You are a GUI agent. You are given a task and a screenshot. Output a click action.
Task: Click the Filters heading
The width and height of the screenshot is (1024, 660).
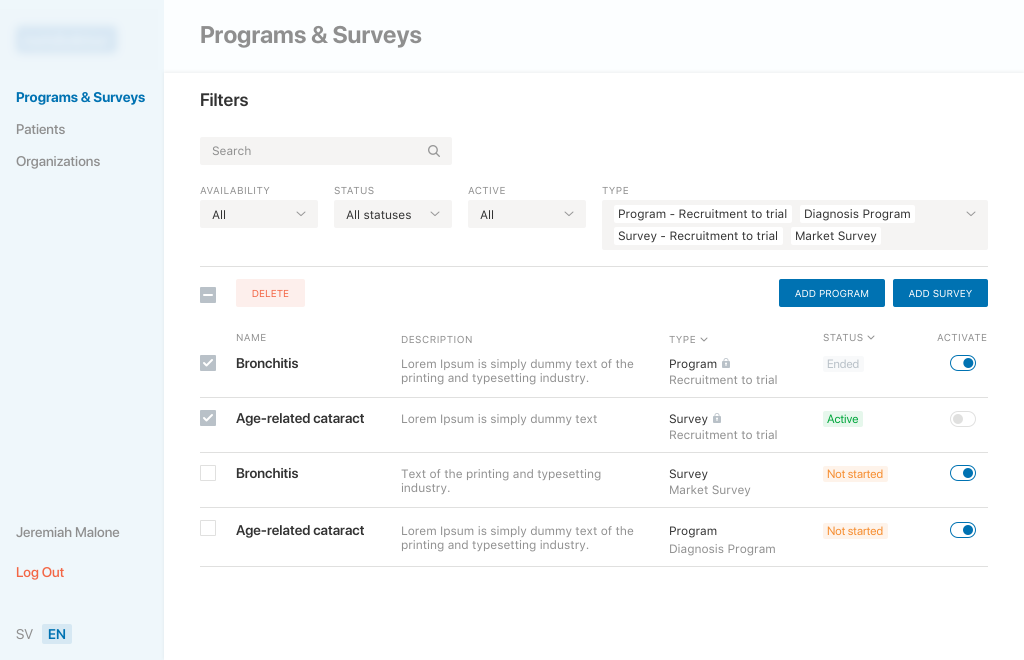224,100
